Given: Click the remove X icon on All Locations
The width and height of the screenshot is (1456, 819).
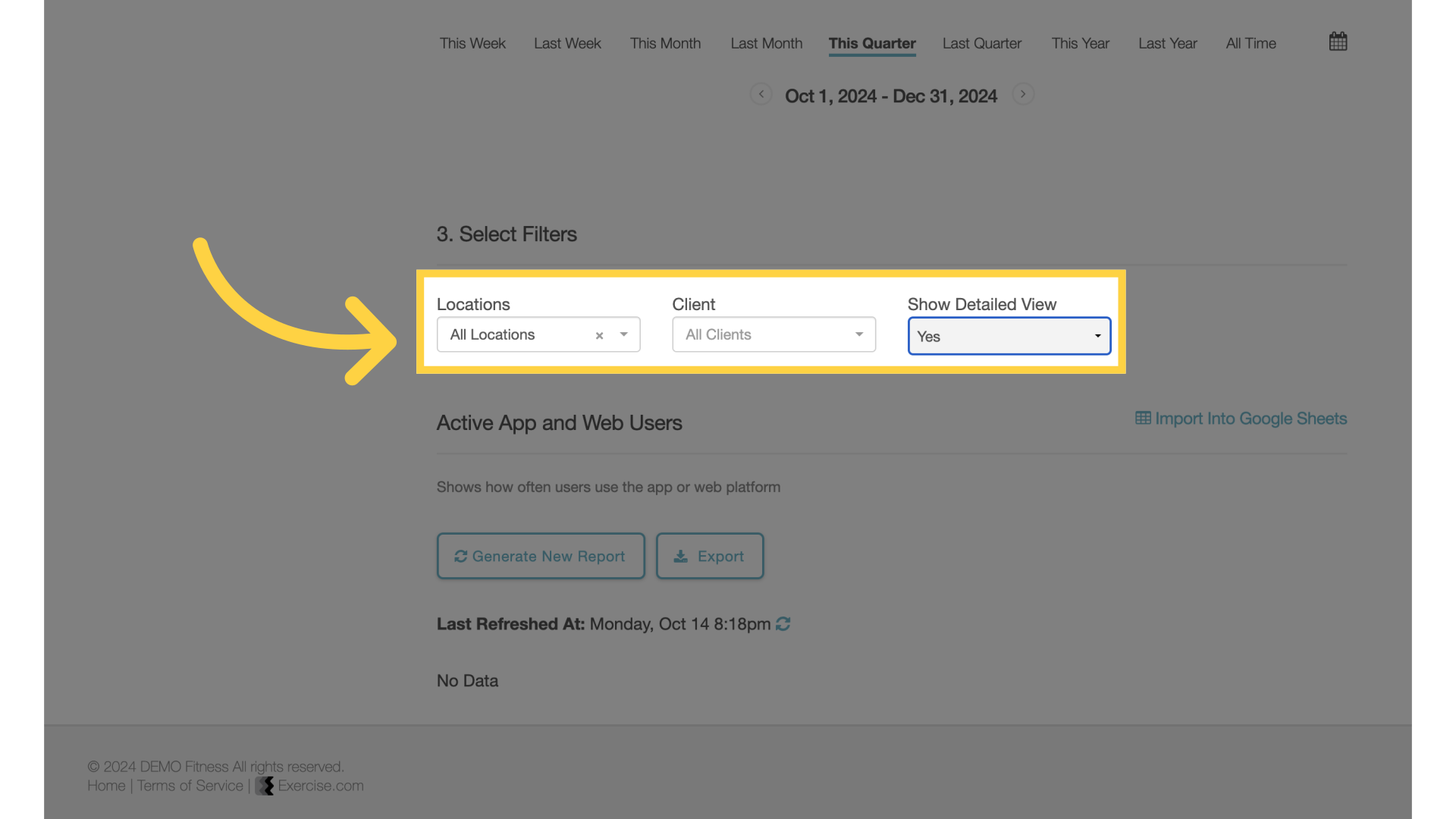Looking at the screenshot, I should [598, 335].
